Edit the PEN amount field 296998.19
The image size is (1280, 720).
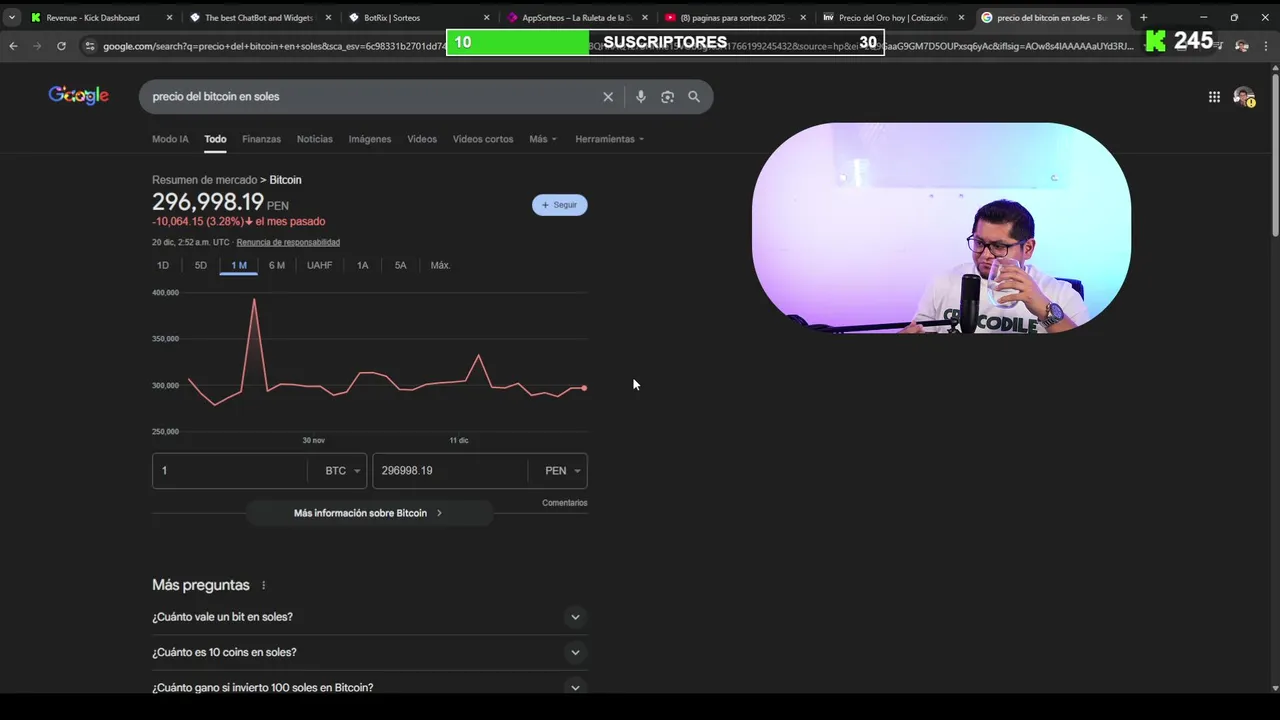pos(450,471)
